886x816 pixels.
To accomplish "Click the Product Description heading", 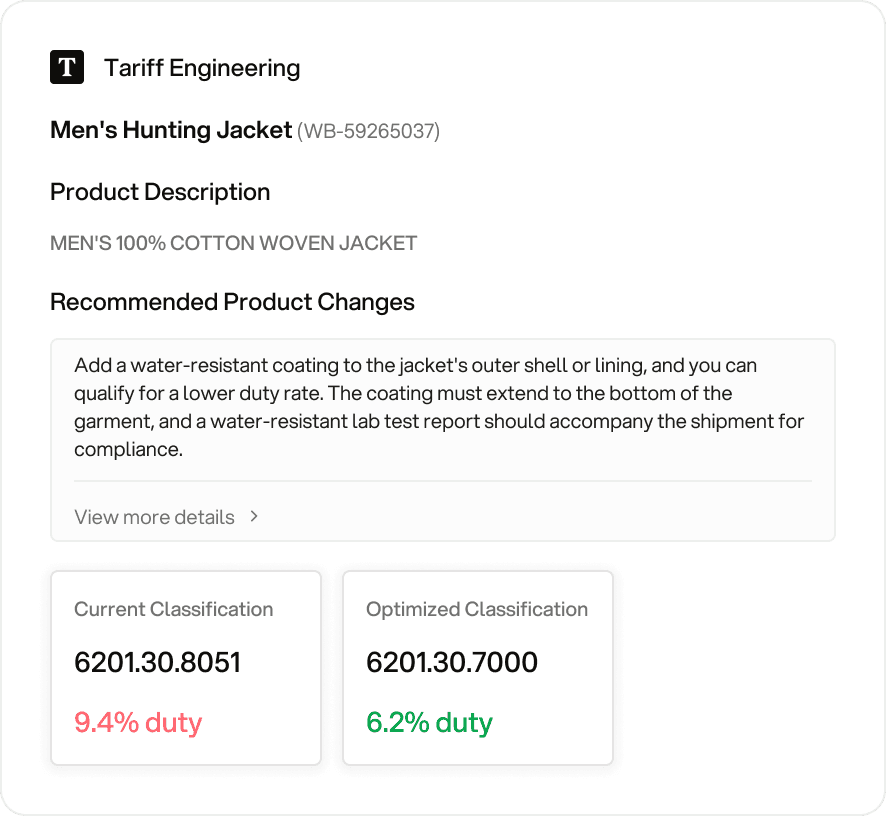I will click(160, 192).
